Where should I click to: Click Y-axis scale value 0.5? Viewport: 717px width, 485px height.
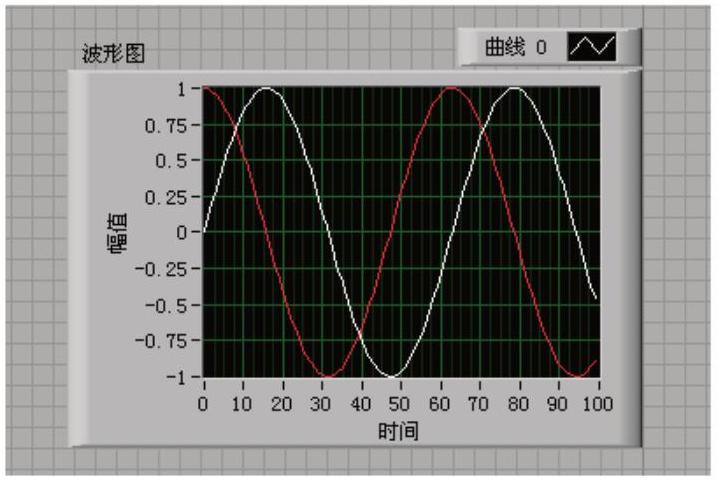(171, 161)
